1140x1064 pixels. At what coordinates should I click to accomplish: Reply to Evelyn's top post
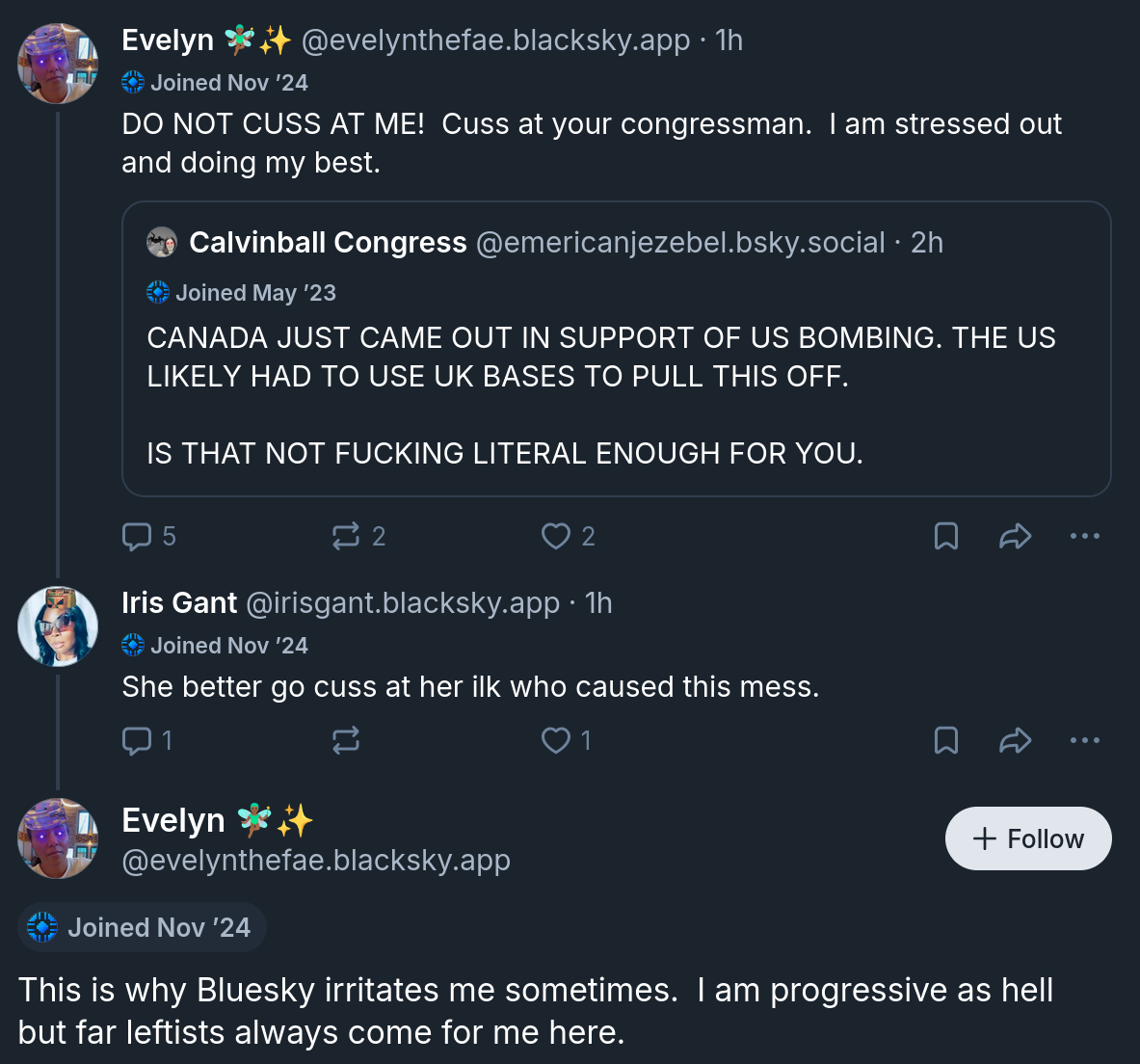(x=137, y=536)
